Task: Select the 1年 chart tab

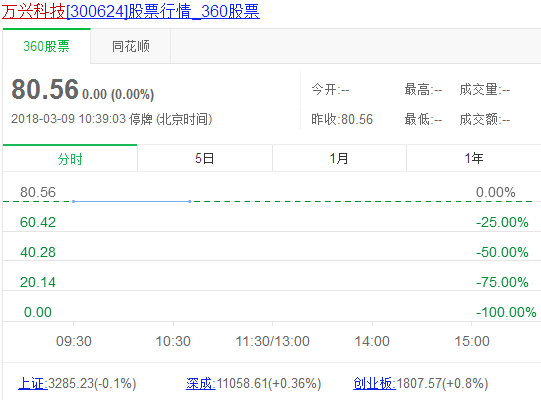Action: pyautogui.click(x=474, y=158)
